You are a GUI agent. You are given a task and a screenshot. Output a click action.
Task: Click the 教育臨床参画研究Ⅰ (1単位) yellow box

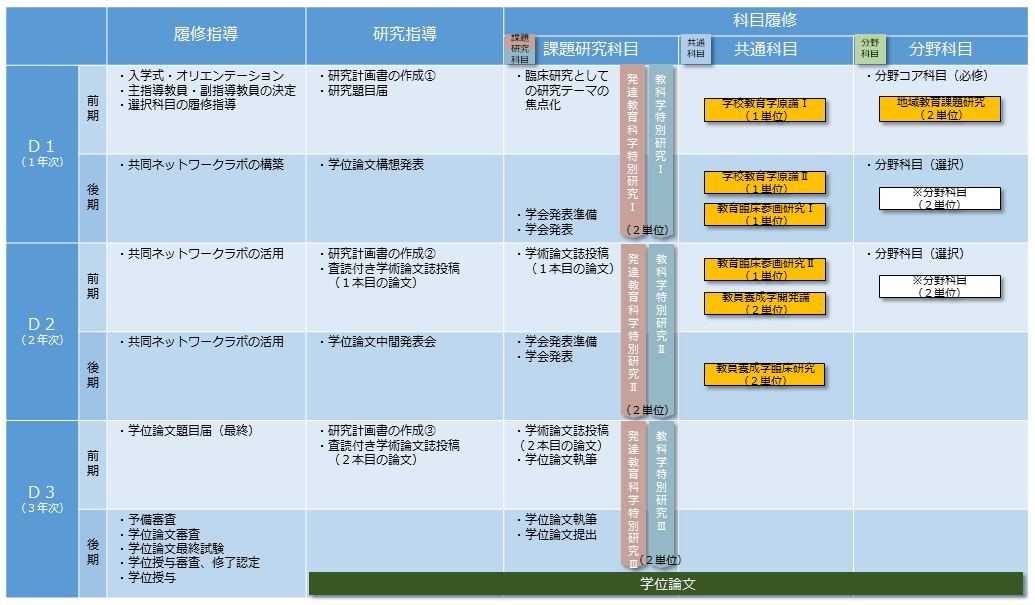[x=764, y=214]
